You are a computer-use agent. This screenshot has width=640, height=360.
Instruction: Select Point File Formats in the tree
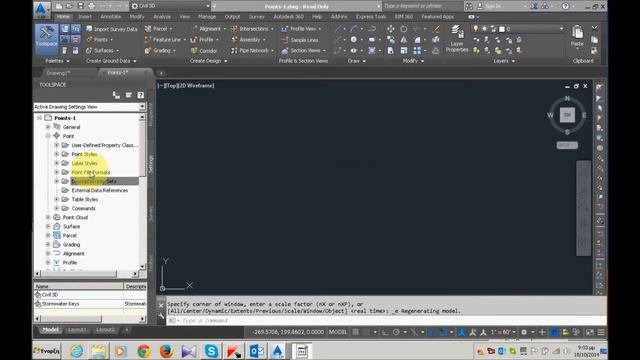point(91,172)
